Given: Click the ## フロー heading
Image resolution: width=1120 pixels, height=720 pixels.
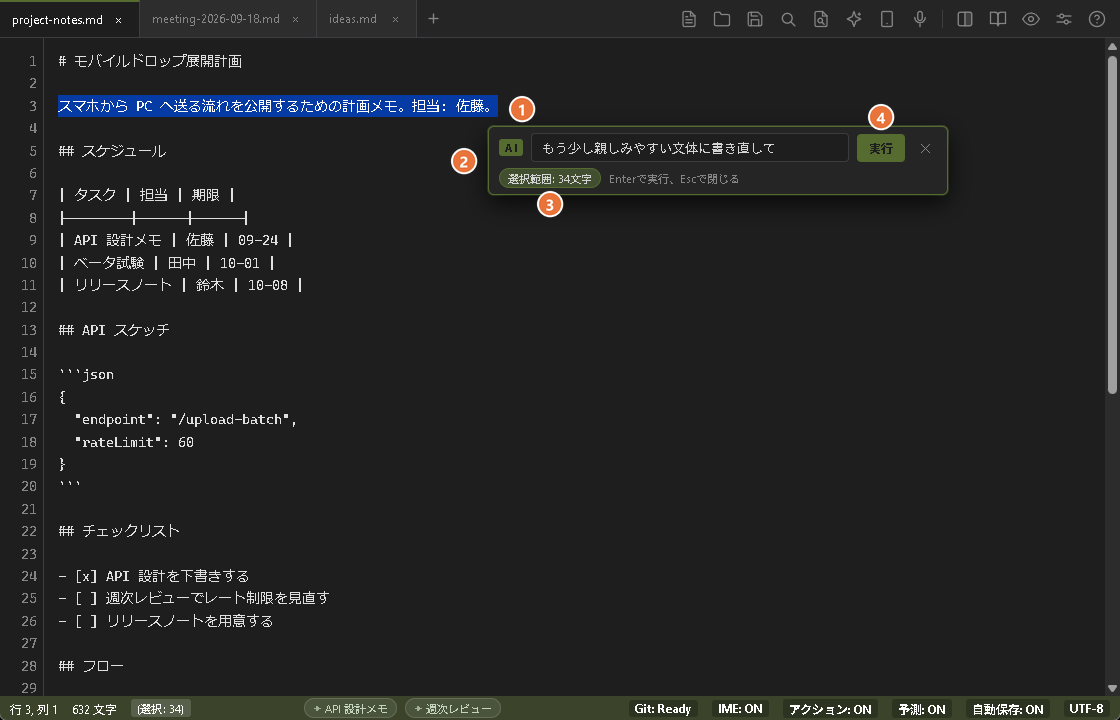Looking at the screenshot, I should coord(91,666).
